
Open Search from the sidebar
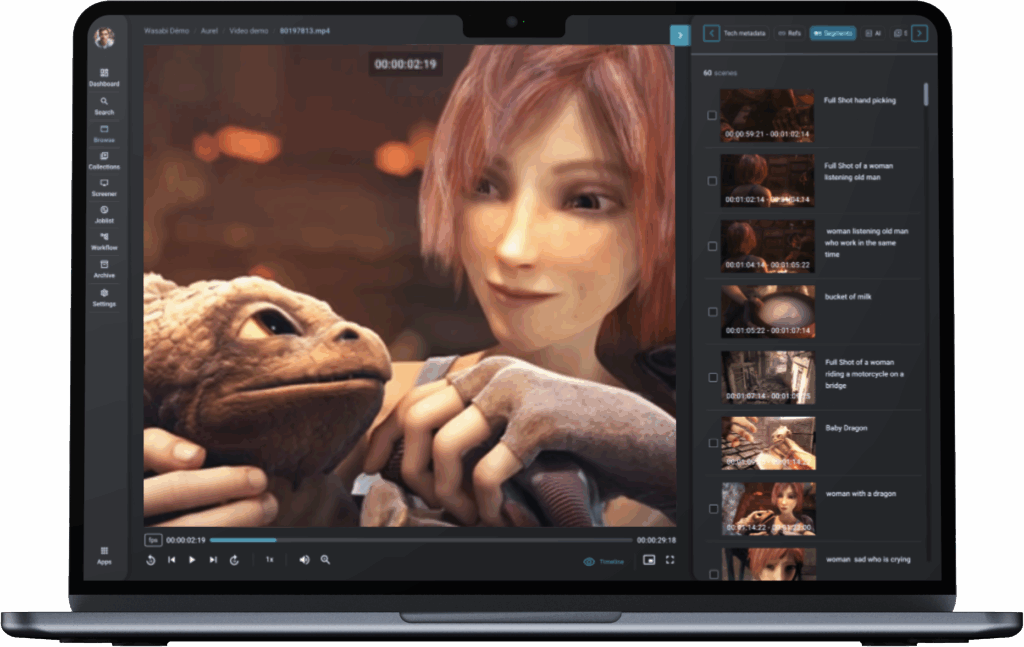(x=104, y=106)
